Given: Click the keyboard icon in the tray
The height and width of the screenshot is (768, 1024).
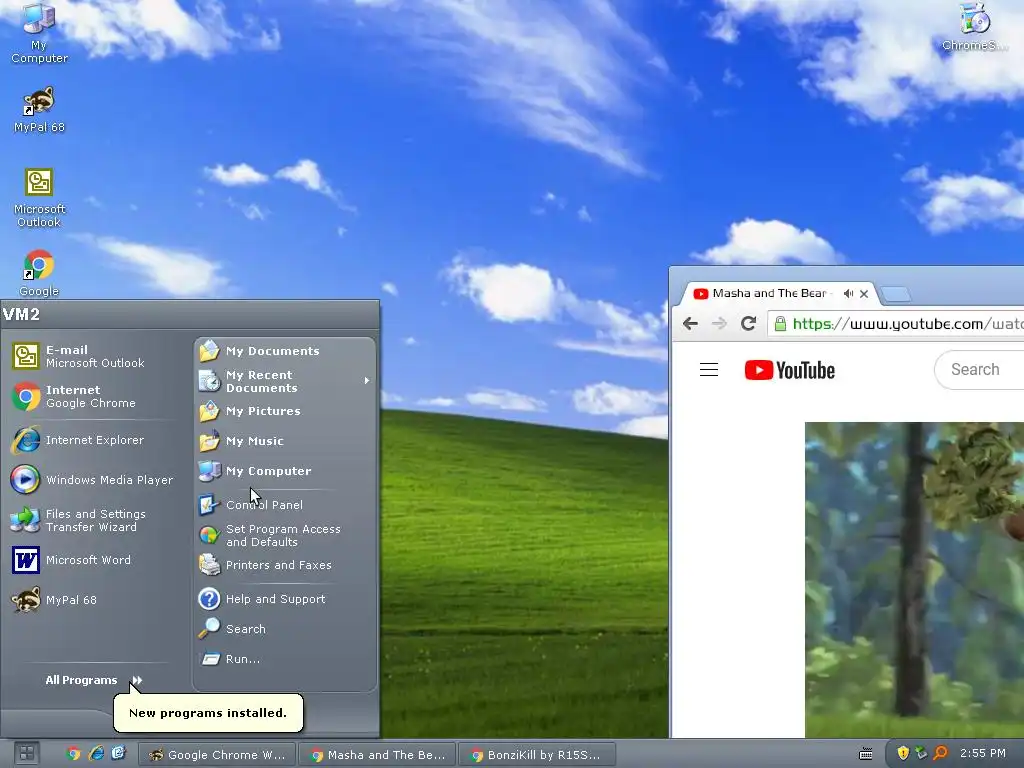Looking at the screenshot, I should pos(866,754).
